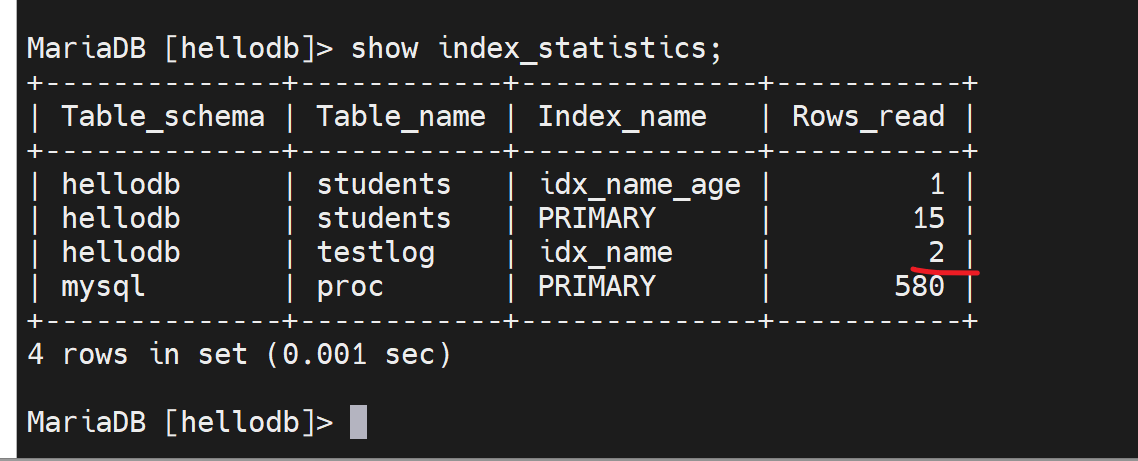Image resolution: width=1138 pixels, height=461 pixels.
Task: Click the Table_name column header
Action: [x=401, y=117]
